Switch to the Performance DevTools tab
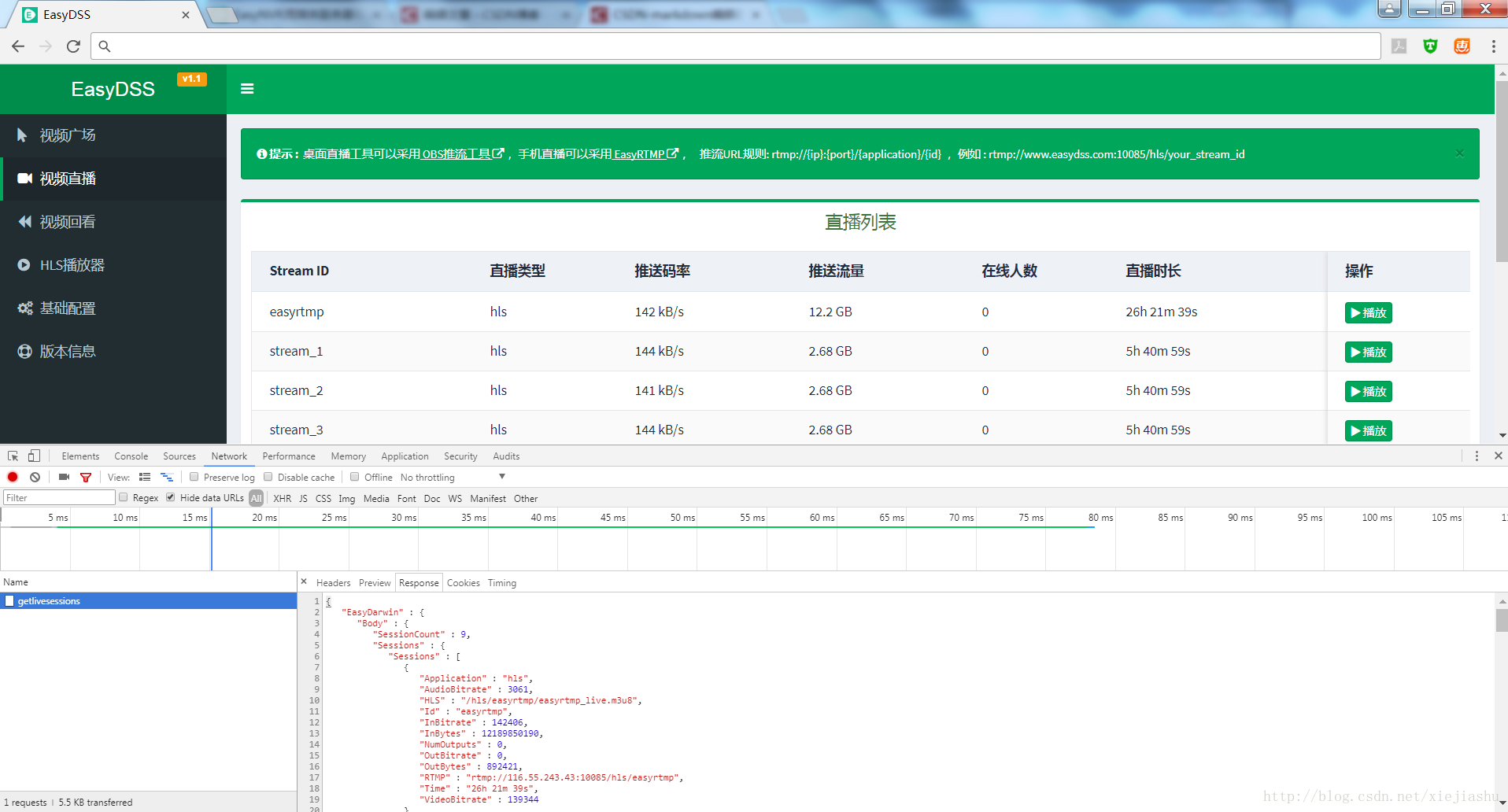The height and width of the screenshot is (812, 1508). pos(289,456)
